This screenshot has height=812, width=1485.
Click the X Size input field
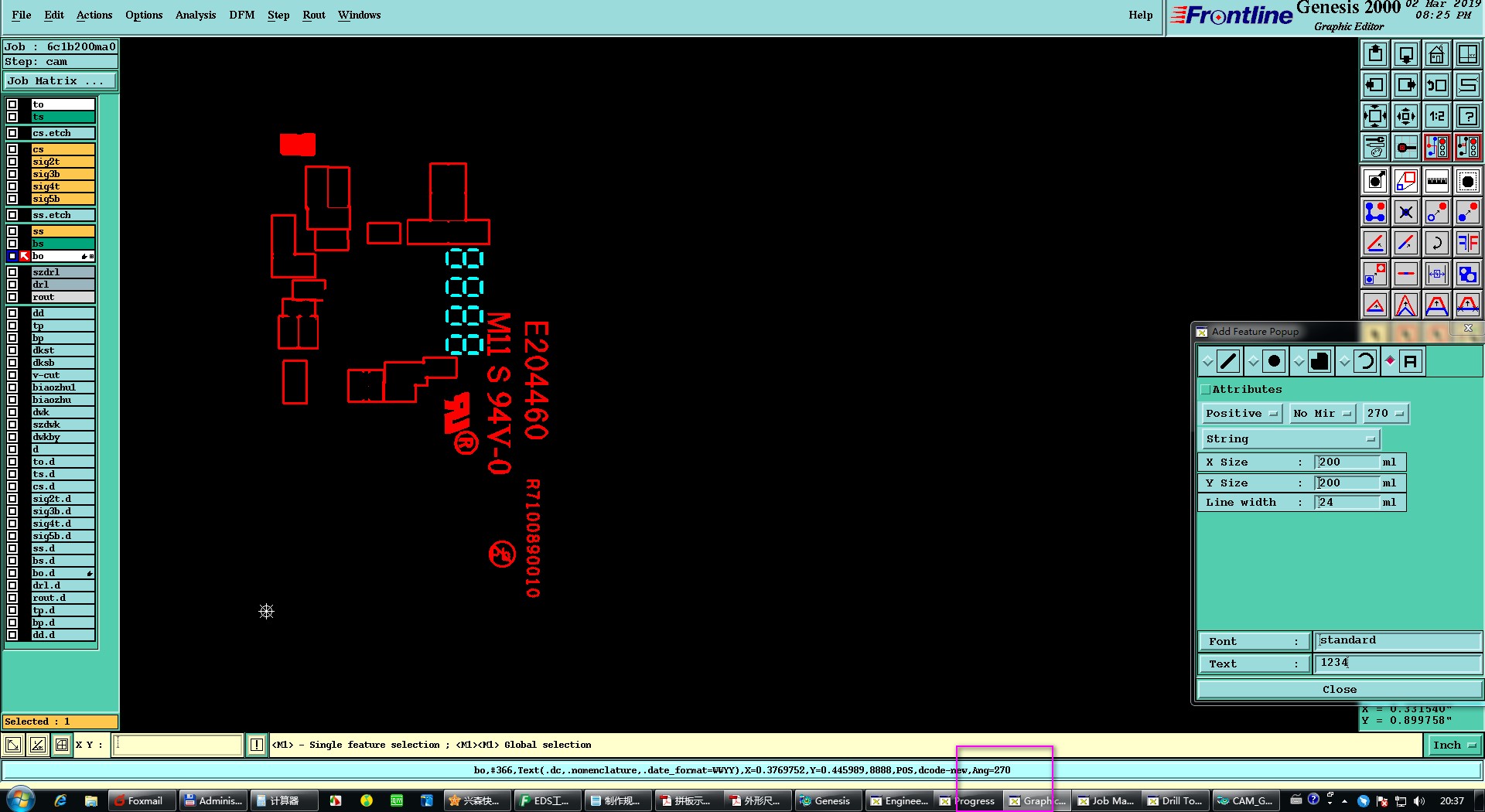tap(1348, 462)
